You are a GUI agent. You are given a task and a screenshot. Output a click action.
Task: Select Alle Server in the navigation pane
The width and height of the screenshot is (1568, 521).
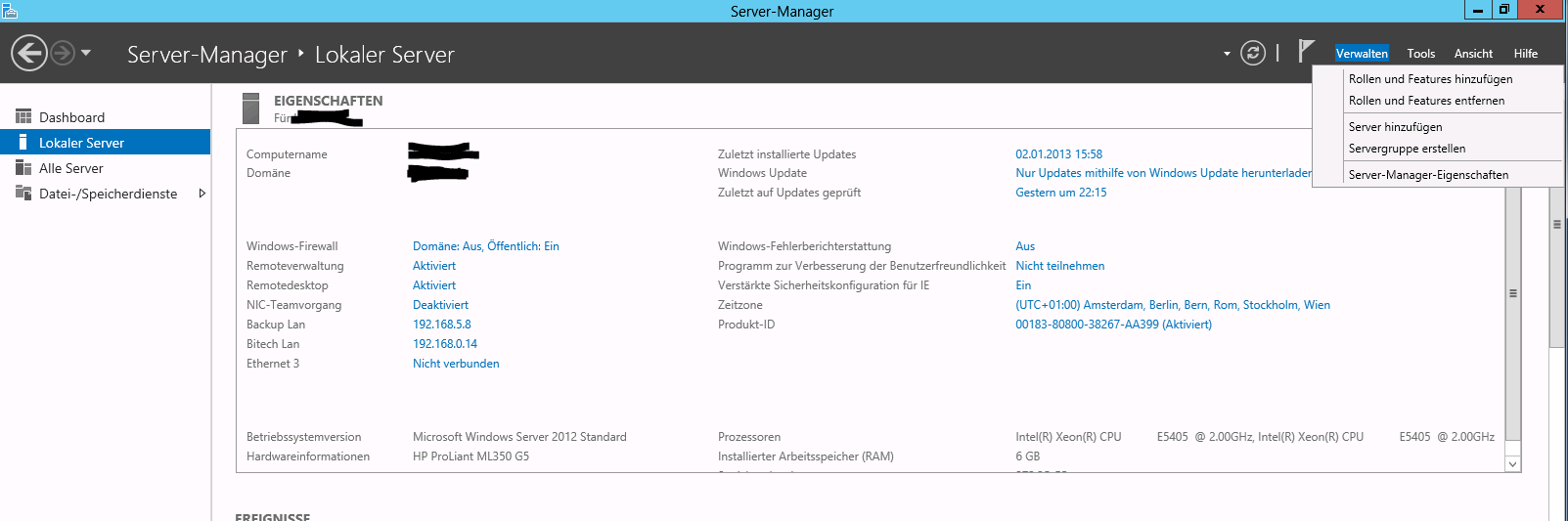pos(106,168)
